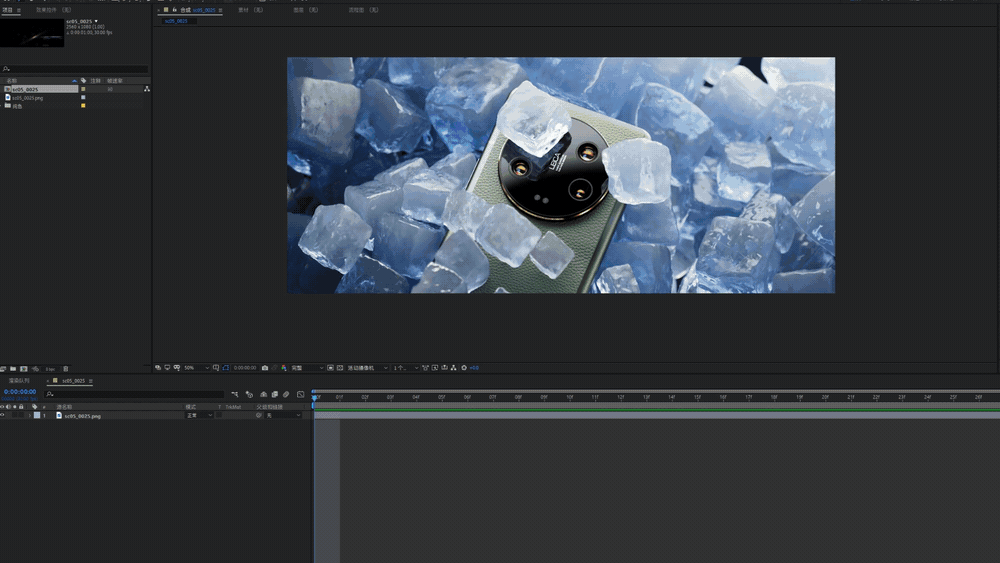Take a snapshot with the camera icon

[265, 368]
